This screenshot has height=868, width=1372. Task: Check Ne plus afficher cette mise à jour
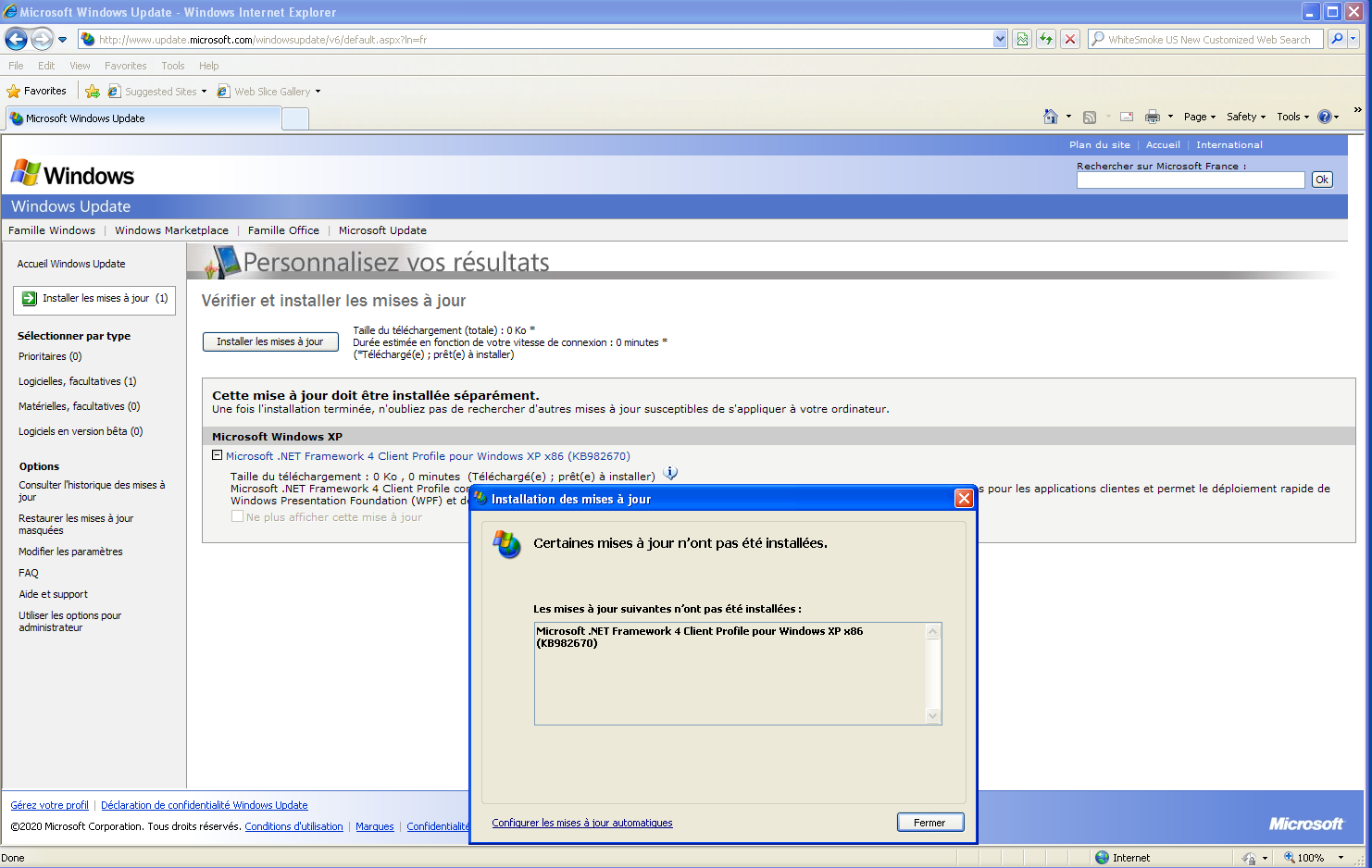point(238,516)
